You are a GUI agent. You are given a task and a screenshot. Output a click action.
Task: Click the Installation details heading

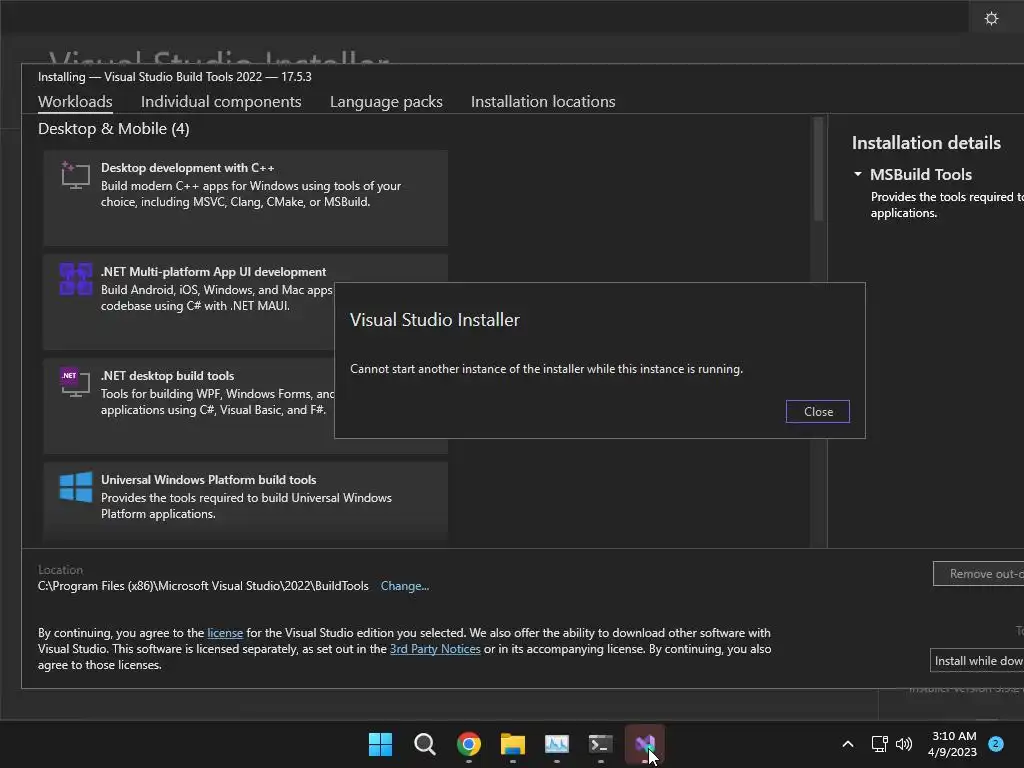coord(926,143)
